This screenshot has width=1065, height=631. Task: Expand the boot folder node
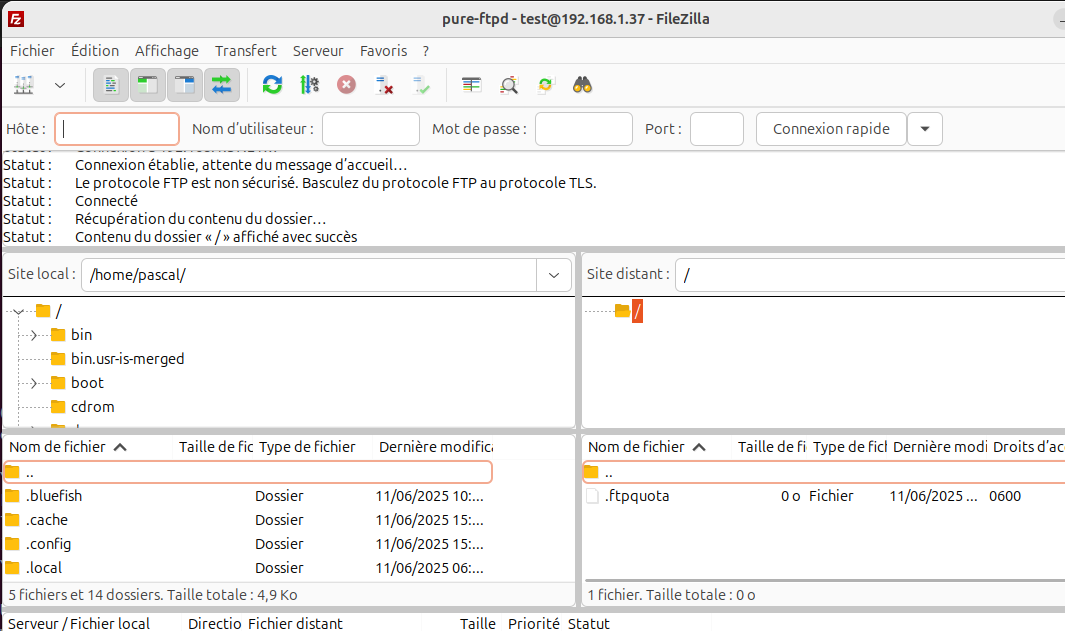tap(33, 384)
